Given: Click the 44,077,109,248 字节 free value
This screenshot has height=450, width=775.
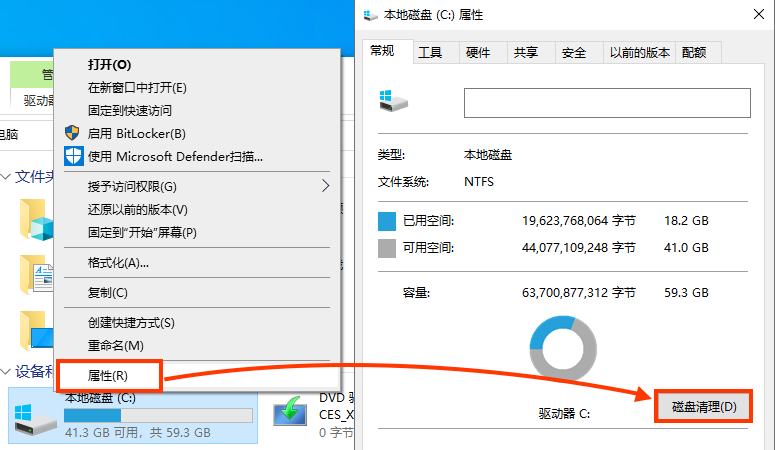Looking at the screenshot, I should pos(578,248).
